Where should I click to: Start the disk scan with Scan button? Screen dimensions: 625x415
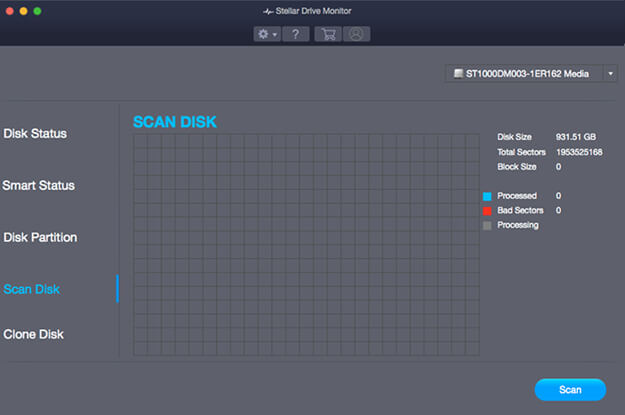point(570,389)
